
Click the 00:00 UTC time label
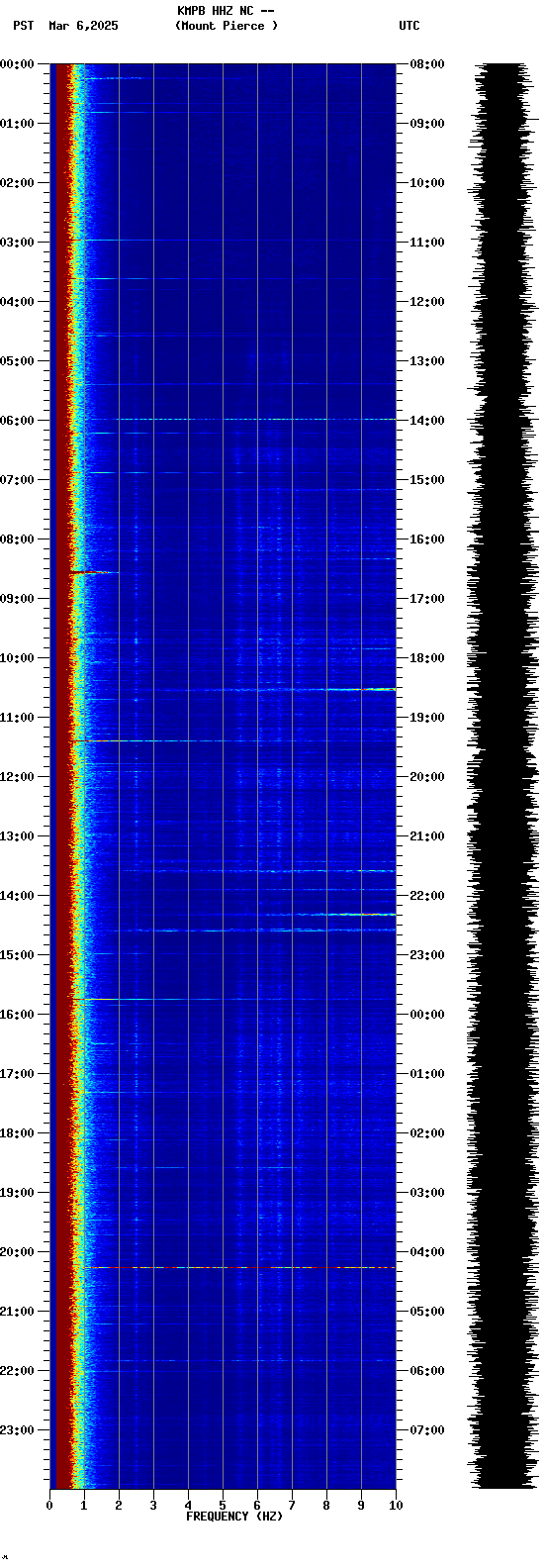point(427,1015)
